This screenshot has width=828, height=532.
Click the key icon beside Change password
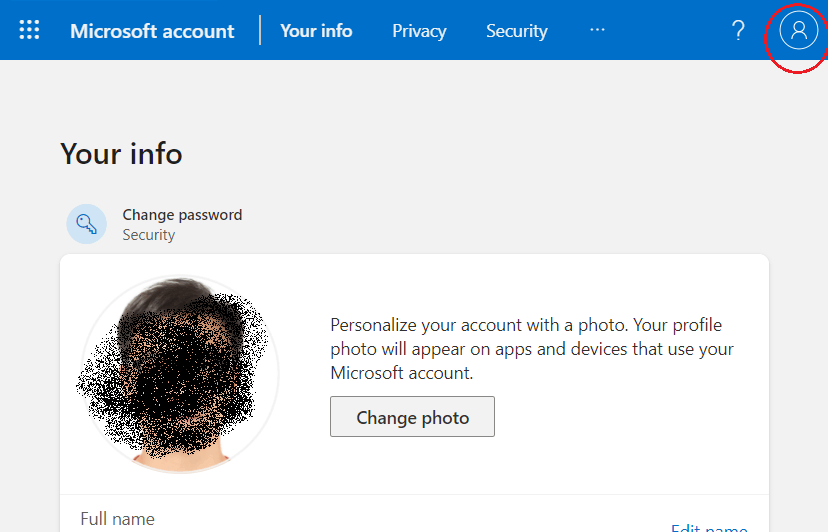click(86, 224)
